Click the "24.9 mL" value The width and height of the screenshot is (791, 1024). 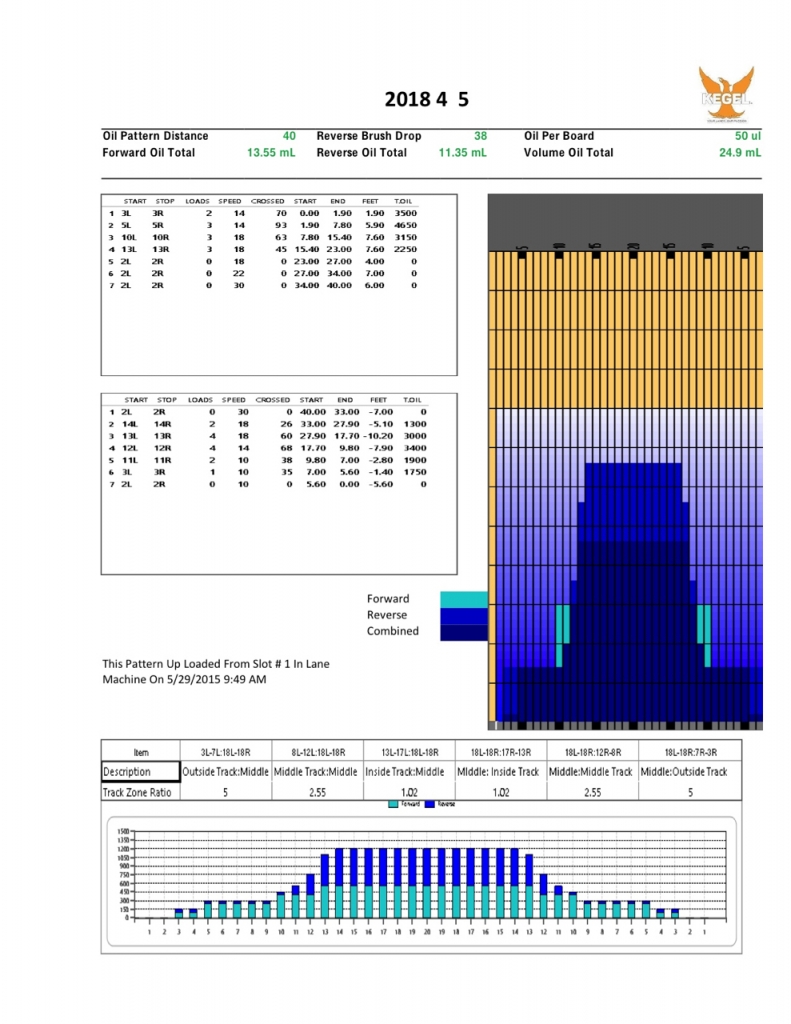[x=740, y=152]
